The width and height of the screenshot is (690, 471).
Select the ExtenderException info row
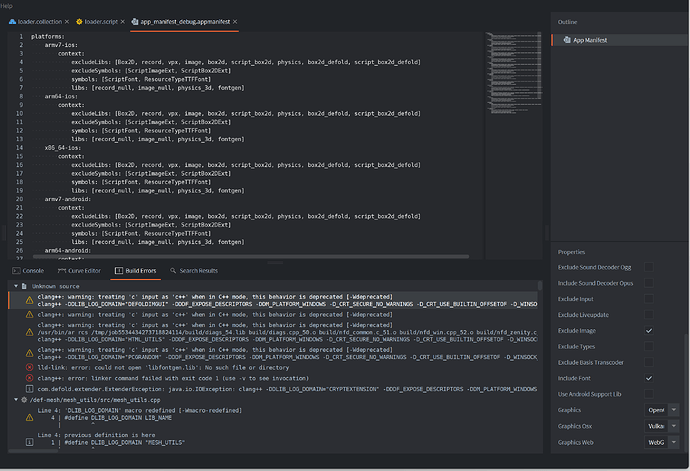(273, 389)
